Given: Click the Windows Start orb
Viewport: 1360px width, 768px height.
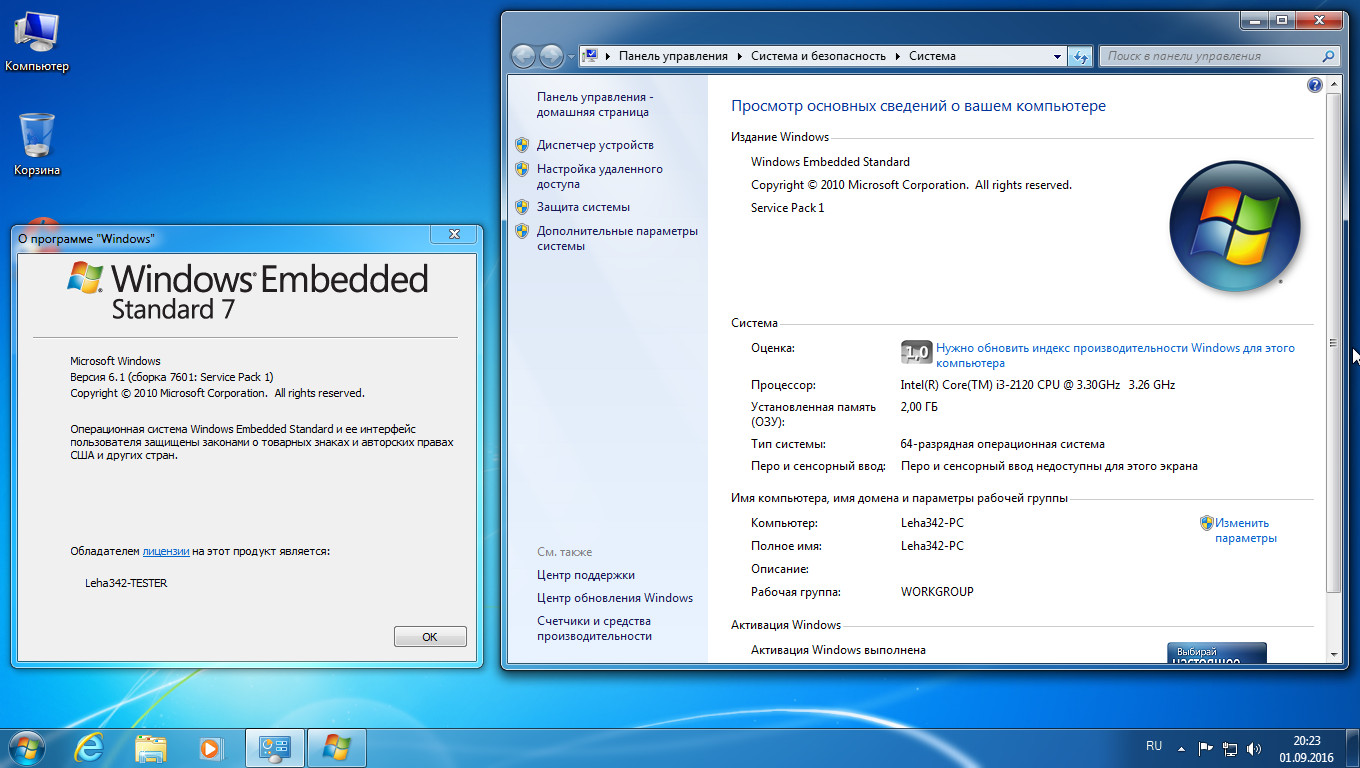Looking at the screenshot, I should [26, 747].
